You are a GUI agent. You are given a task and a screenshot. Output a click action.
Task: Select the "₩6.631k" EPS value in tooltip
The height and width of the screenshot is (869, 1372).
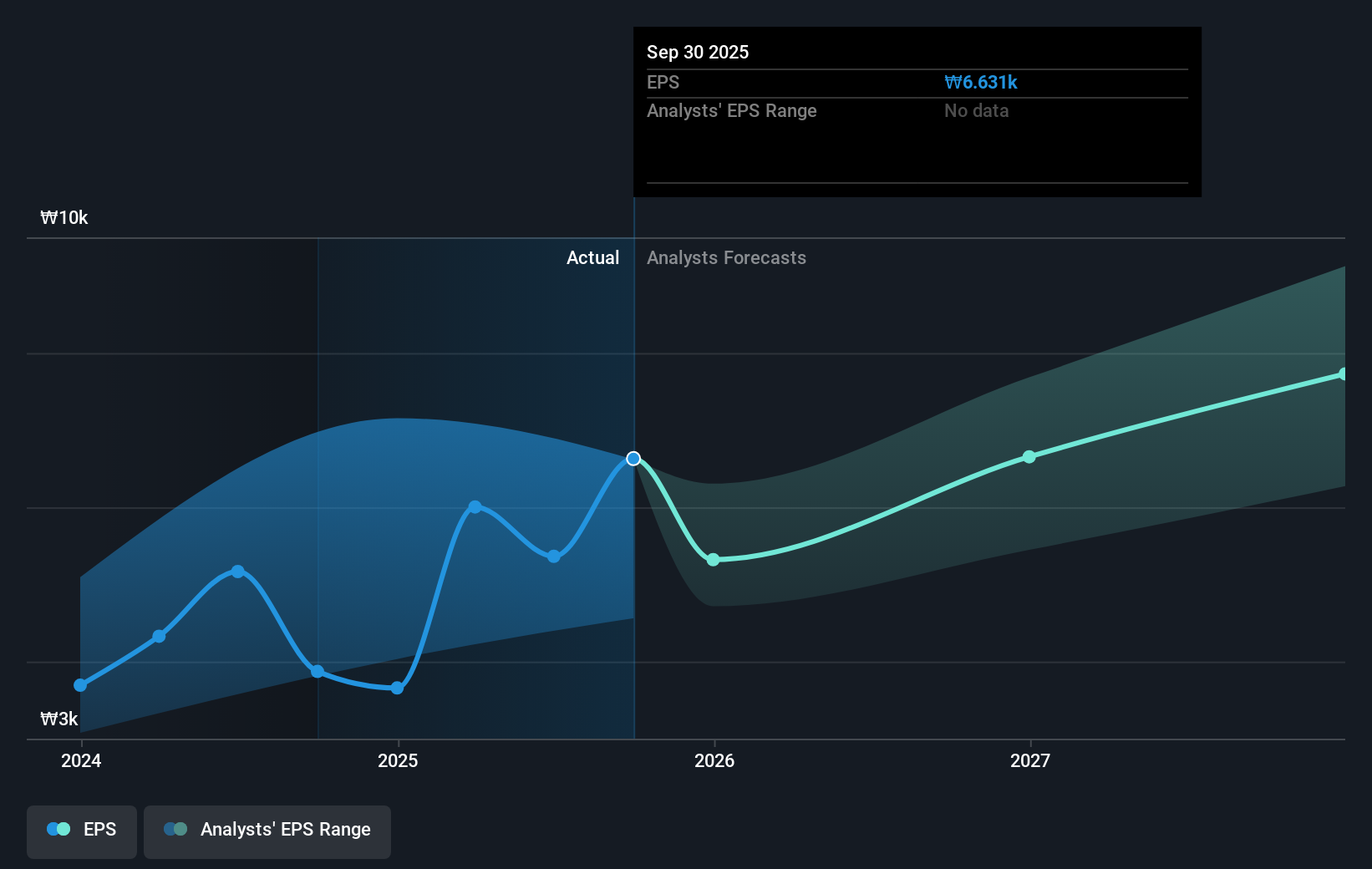981,82
